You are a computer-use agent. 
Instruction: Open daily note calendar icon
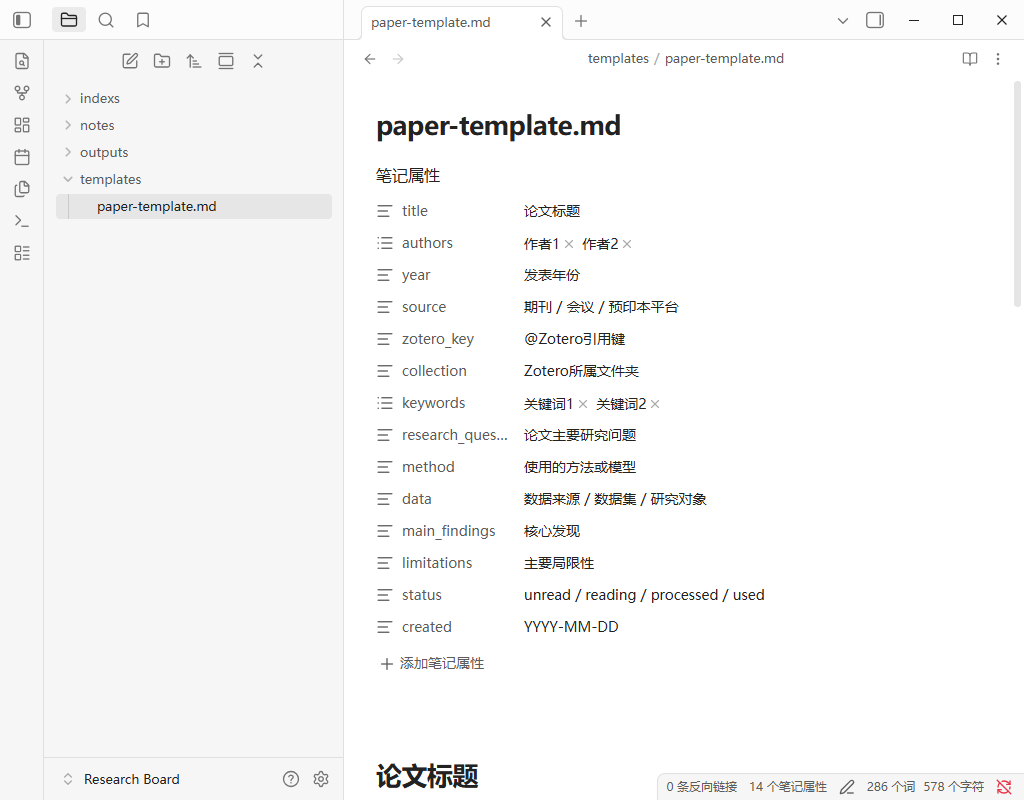[22, 157]
